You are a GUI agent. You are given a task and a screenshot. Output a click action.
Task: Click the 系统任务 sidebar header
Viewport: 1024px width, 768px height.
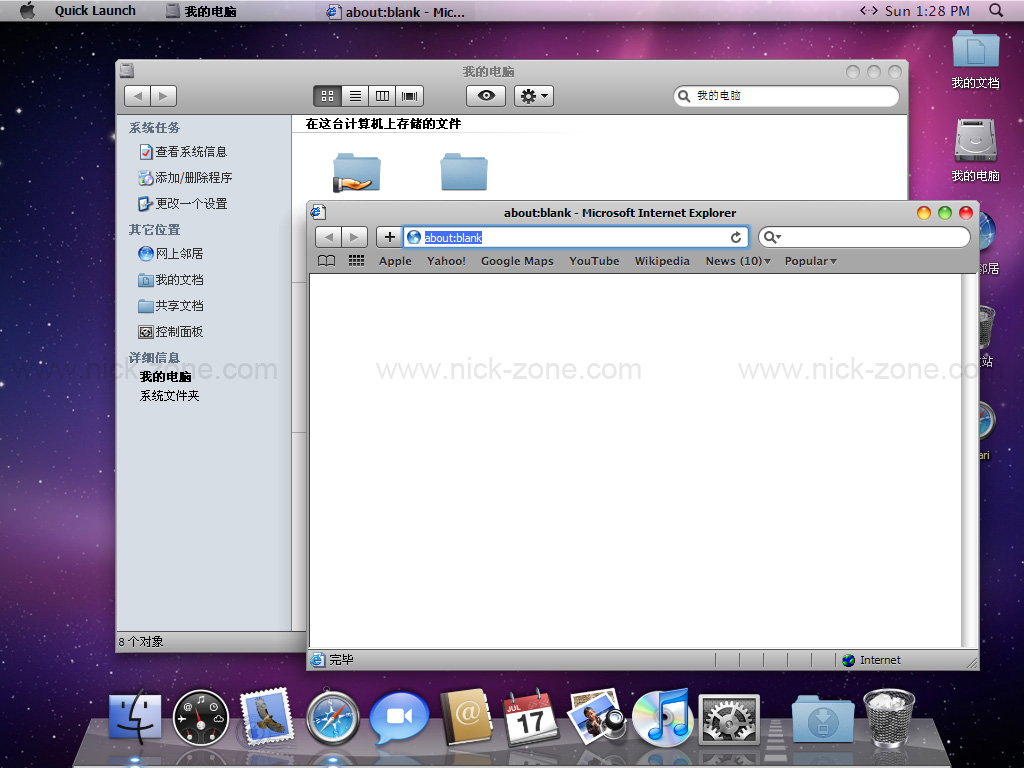[x=154, y=127]
